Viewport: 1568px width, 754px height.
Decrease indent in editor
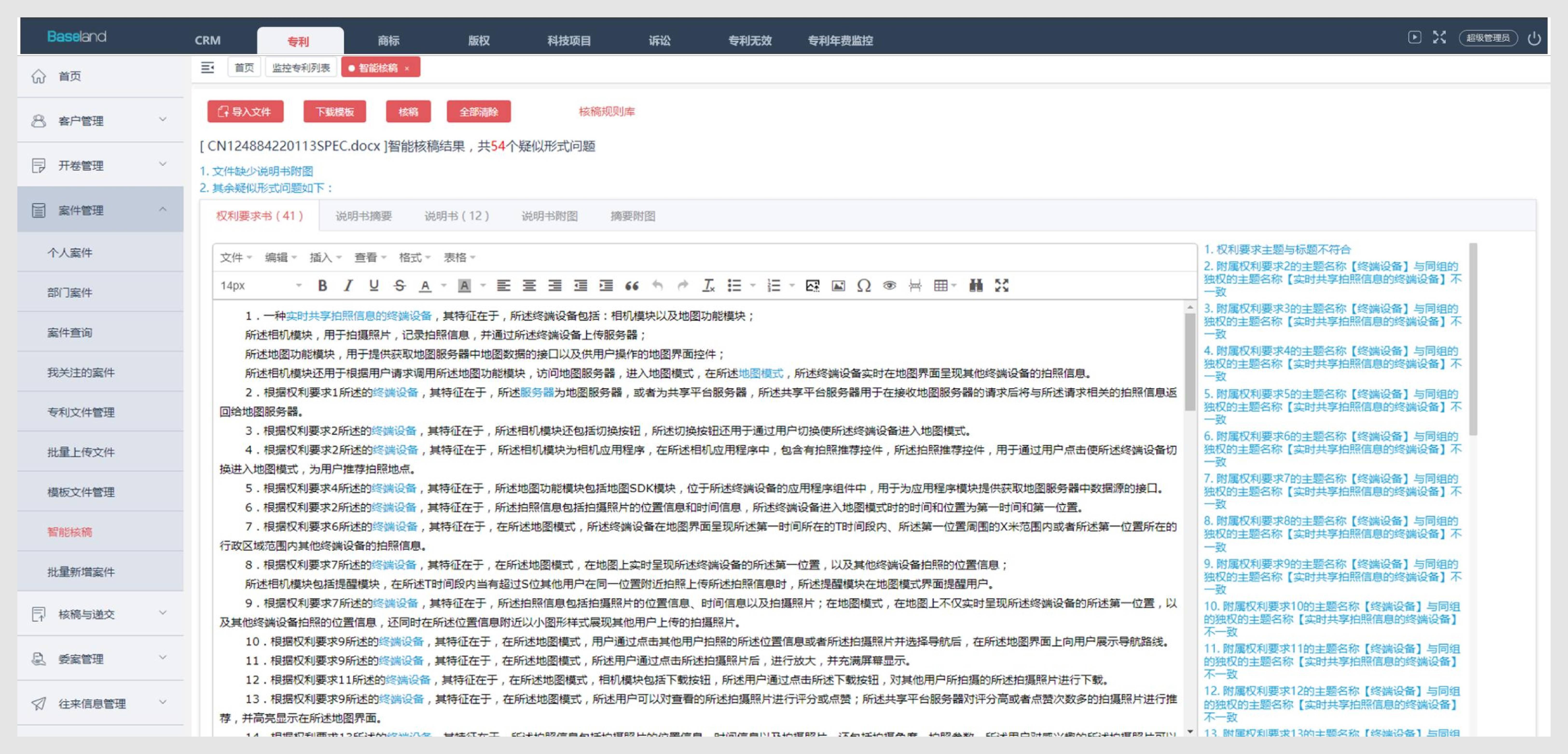pos(581,285)
